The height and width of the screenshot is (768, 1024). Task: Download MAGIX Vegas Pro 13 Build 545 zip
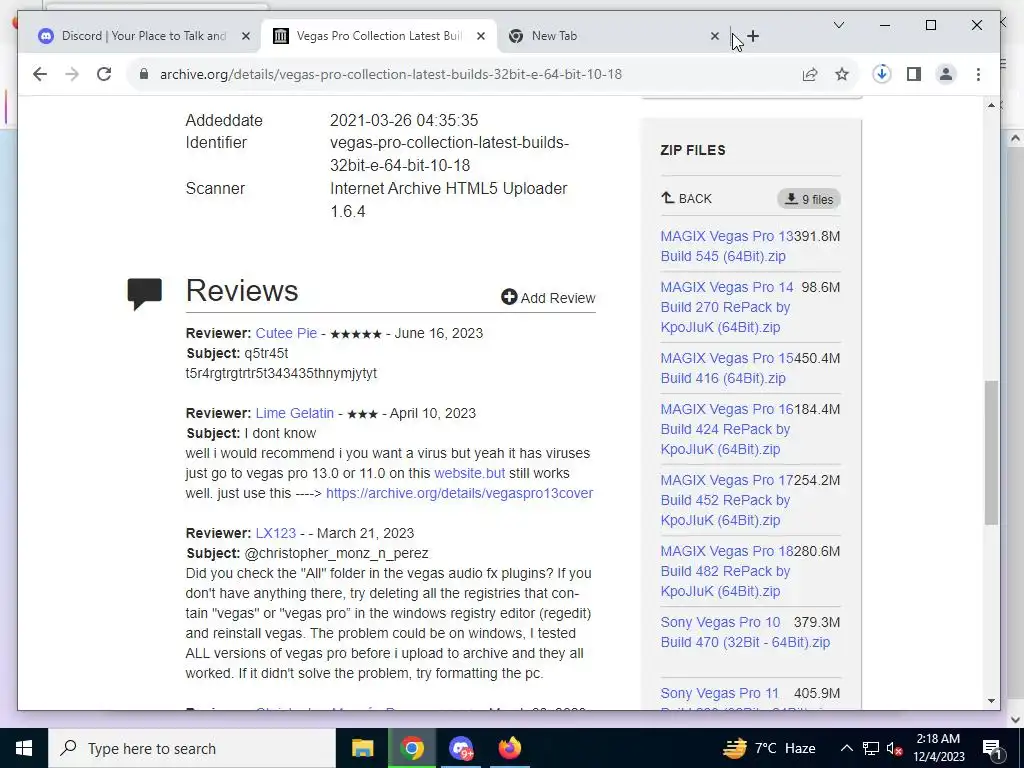726,246
